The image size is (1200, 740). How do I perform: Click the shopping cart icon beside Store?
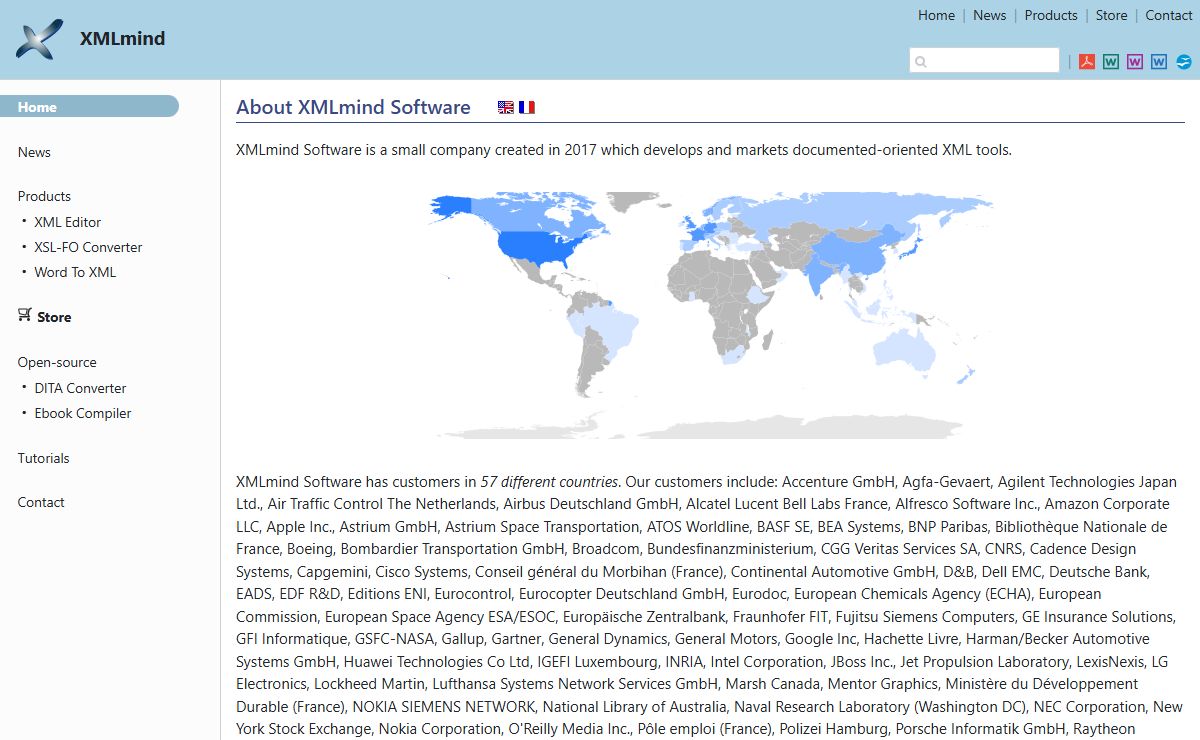point(25,316)
